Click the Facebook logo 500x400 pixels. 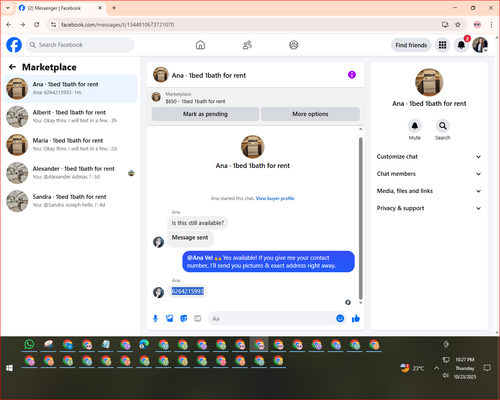14,45
